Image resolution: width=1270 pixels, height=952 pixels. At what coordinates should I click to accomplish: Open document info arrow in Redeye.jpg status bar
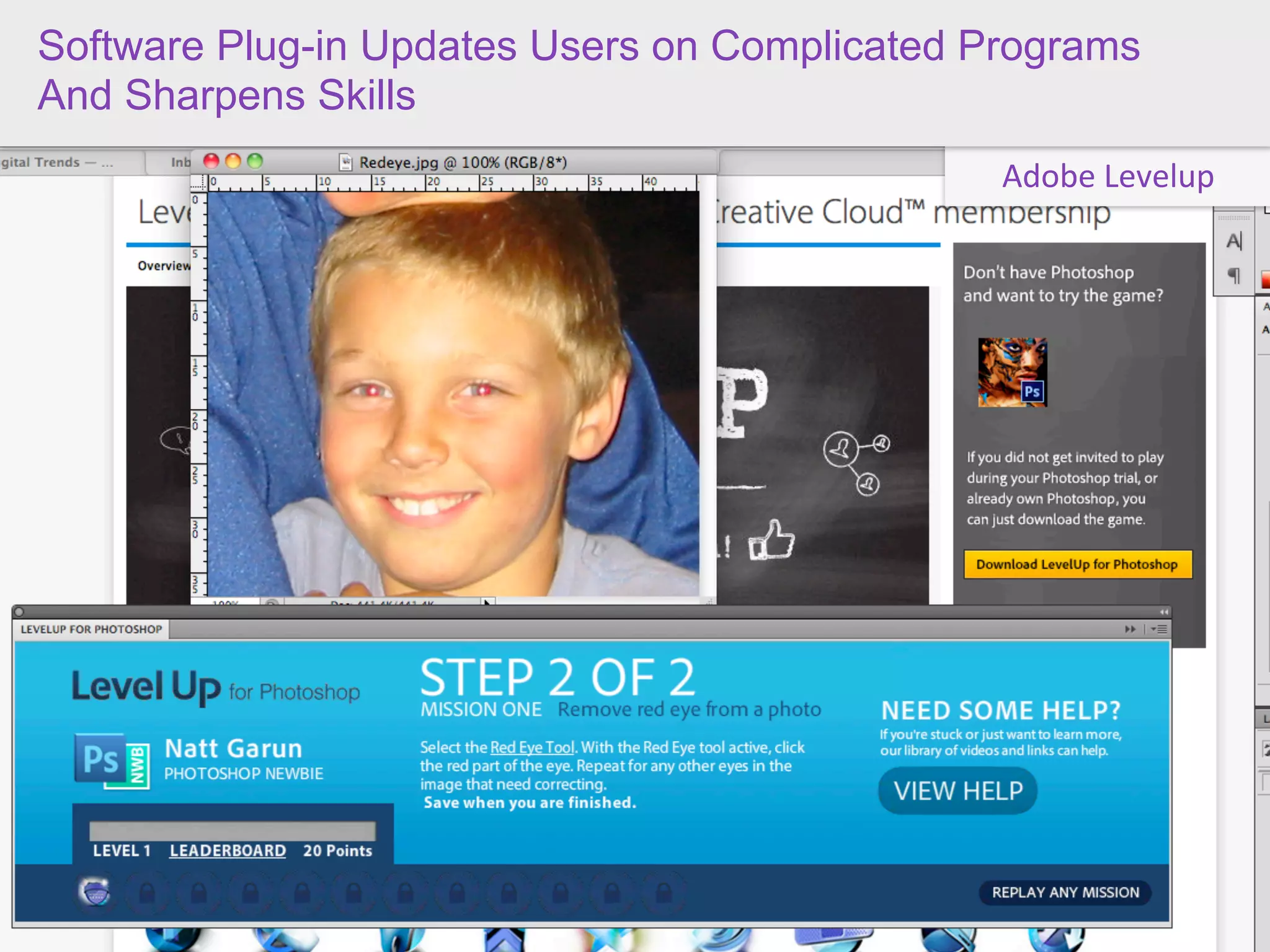487,601
